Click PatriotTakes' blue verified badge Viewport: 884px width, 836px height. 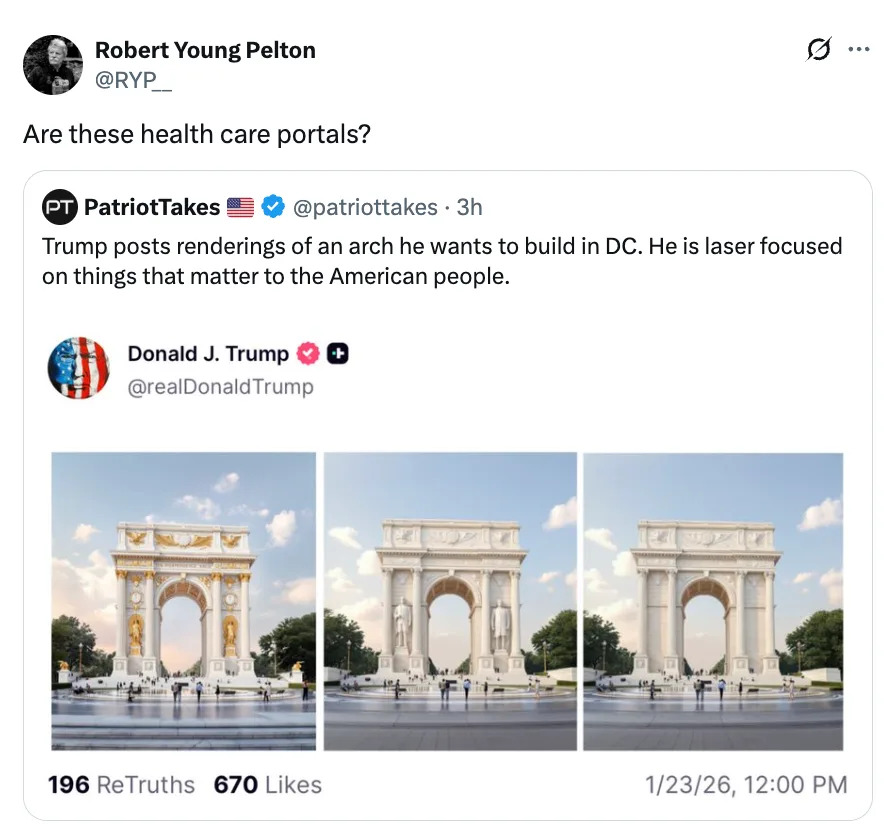(x=271, y=207)
